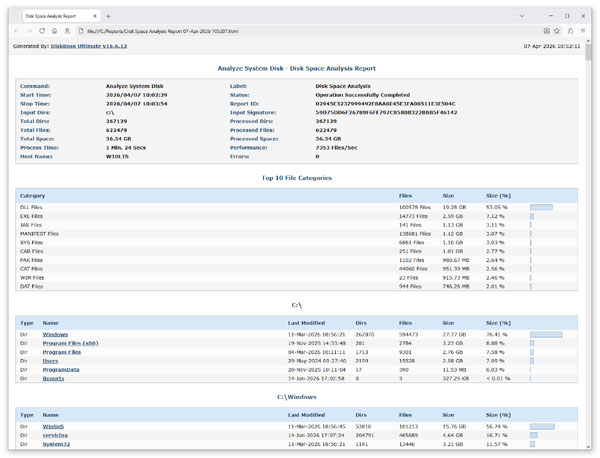The image size is (600, 458).
Task: Click the address bar with report URL
Action: pos(310,31)
